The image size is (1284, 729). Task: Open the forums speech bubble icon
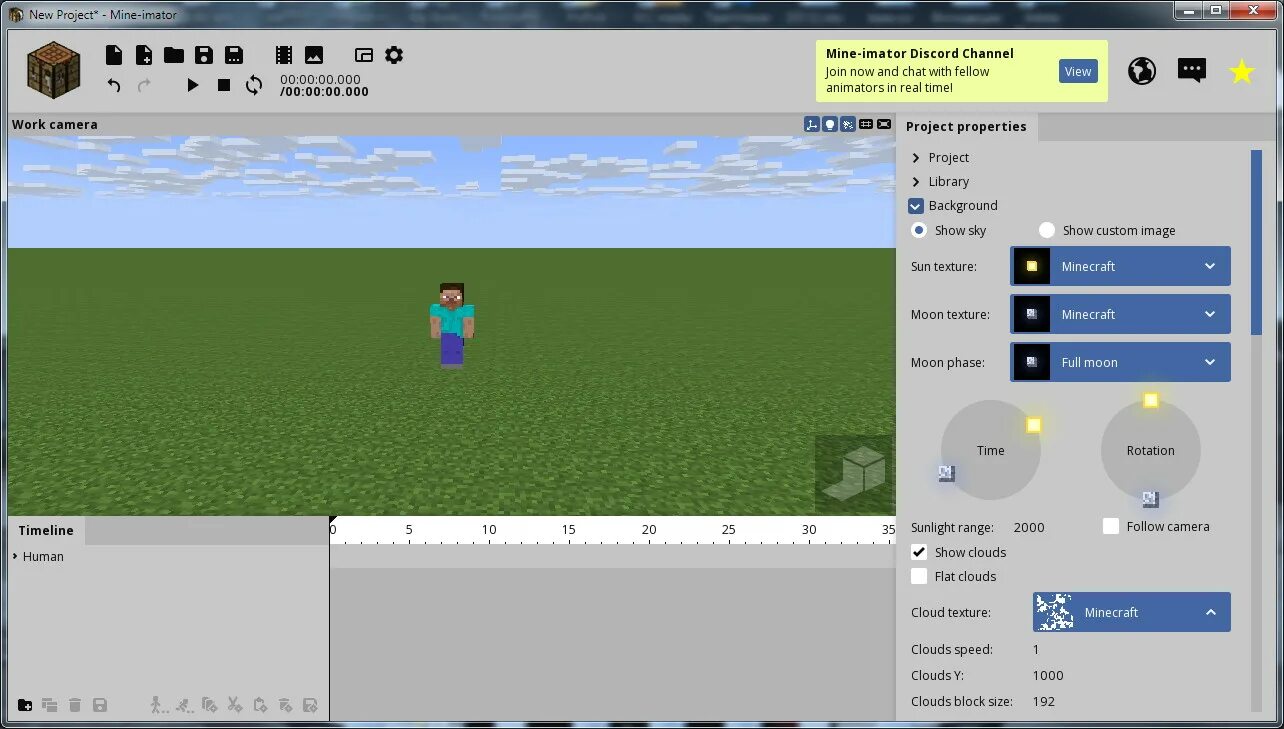tap(1192, 70)
